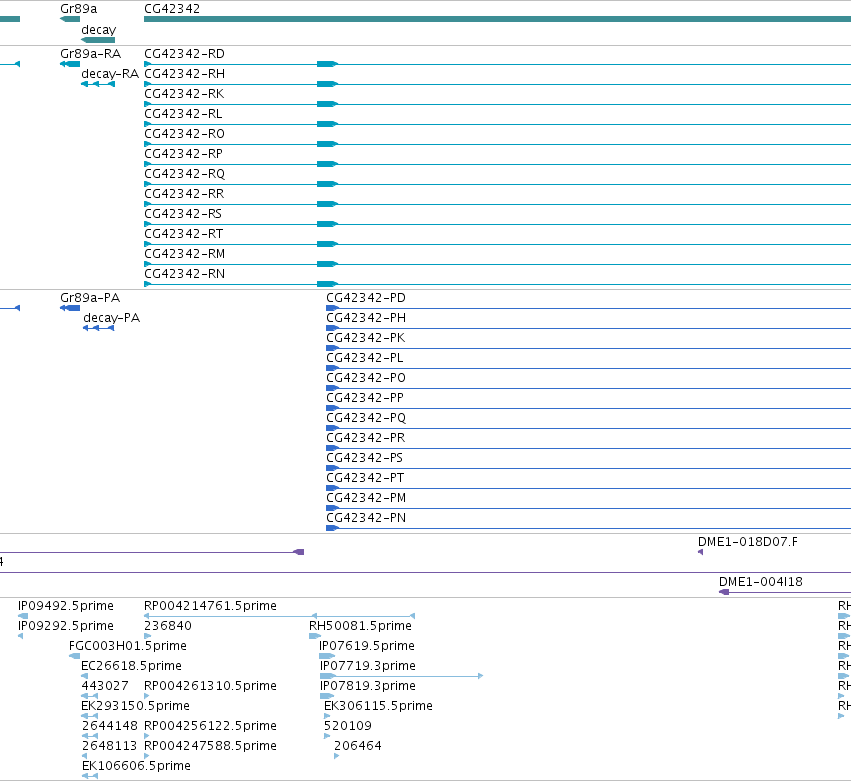The image size is (851, 781).
Task: Click protein decay-PA label
Action: click(x=112, y=318)
